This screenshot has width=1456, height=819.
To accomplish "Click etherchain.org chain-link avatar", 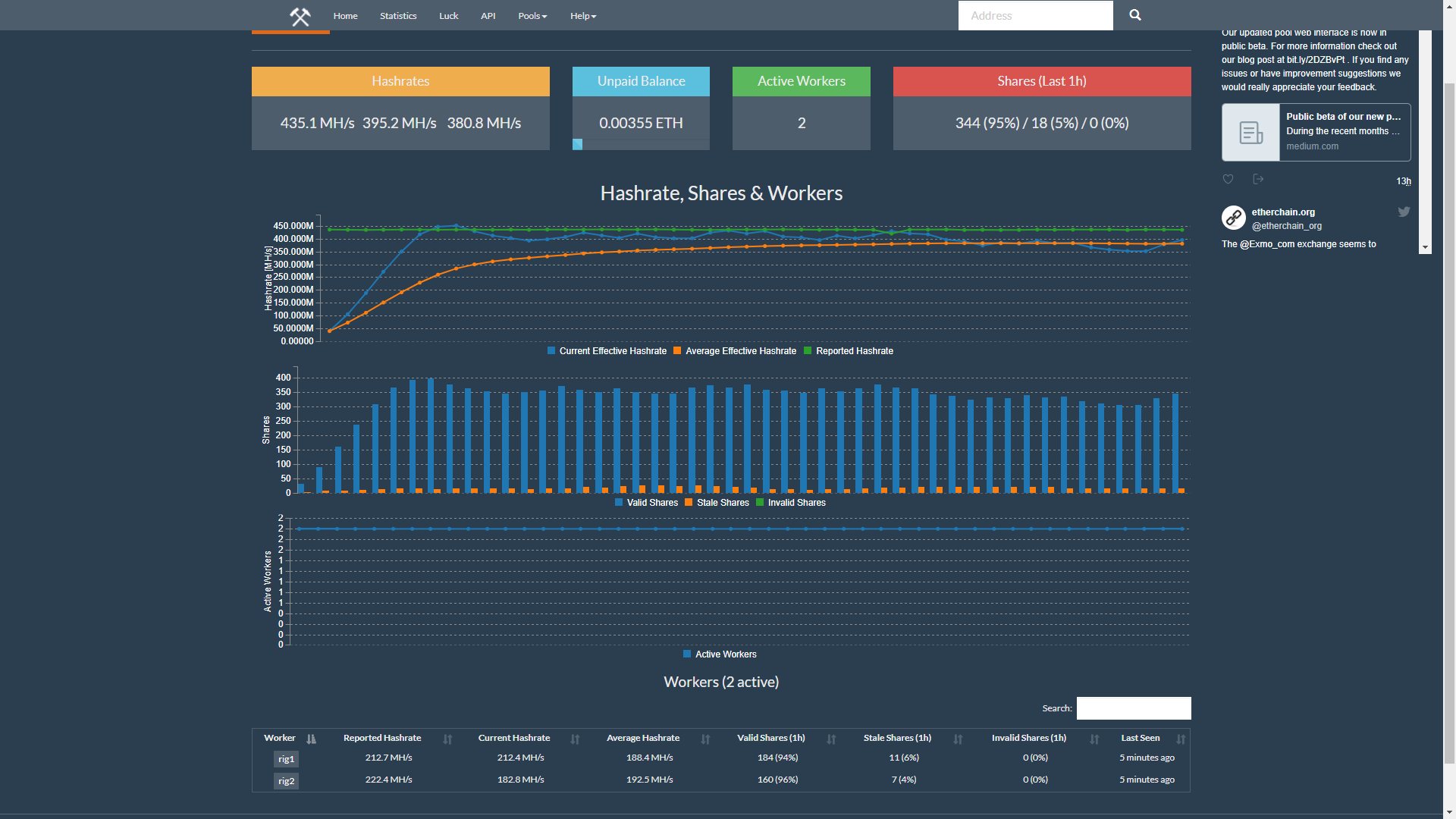I will 1234,218.
